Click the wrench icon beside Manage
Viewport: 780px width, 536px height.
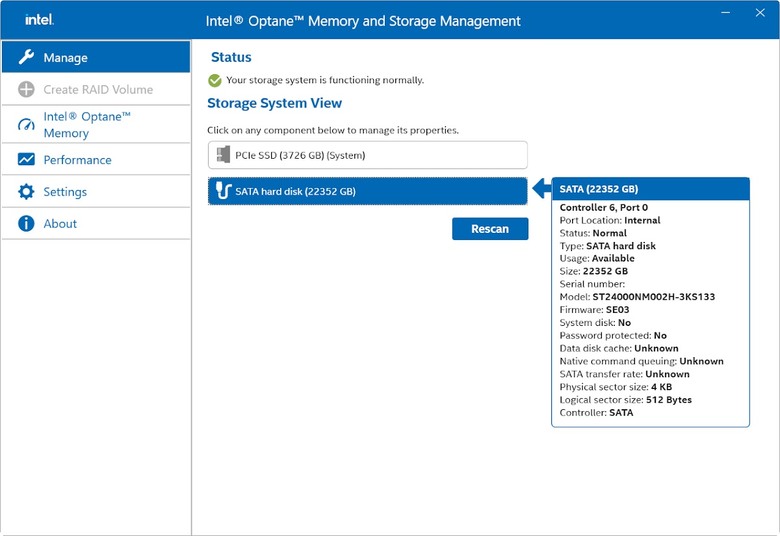click(x=26, y=57)
